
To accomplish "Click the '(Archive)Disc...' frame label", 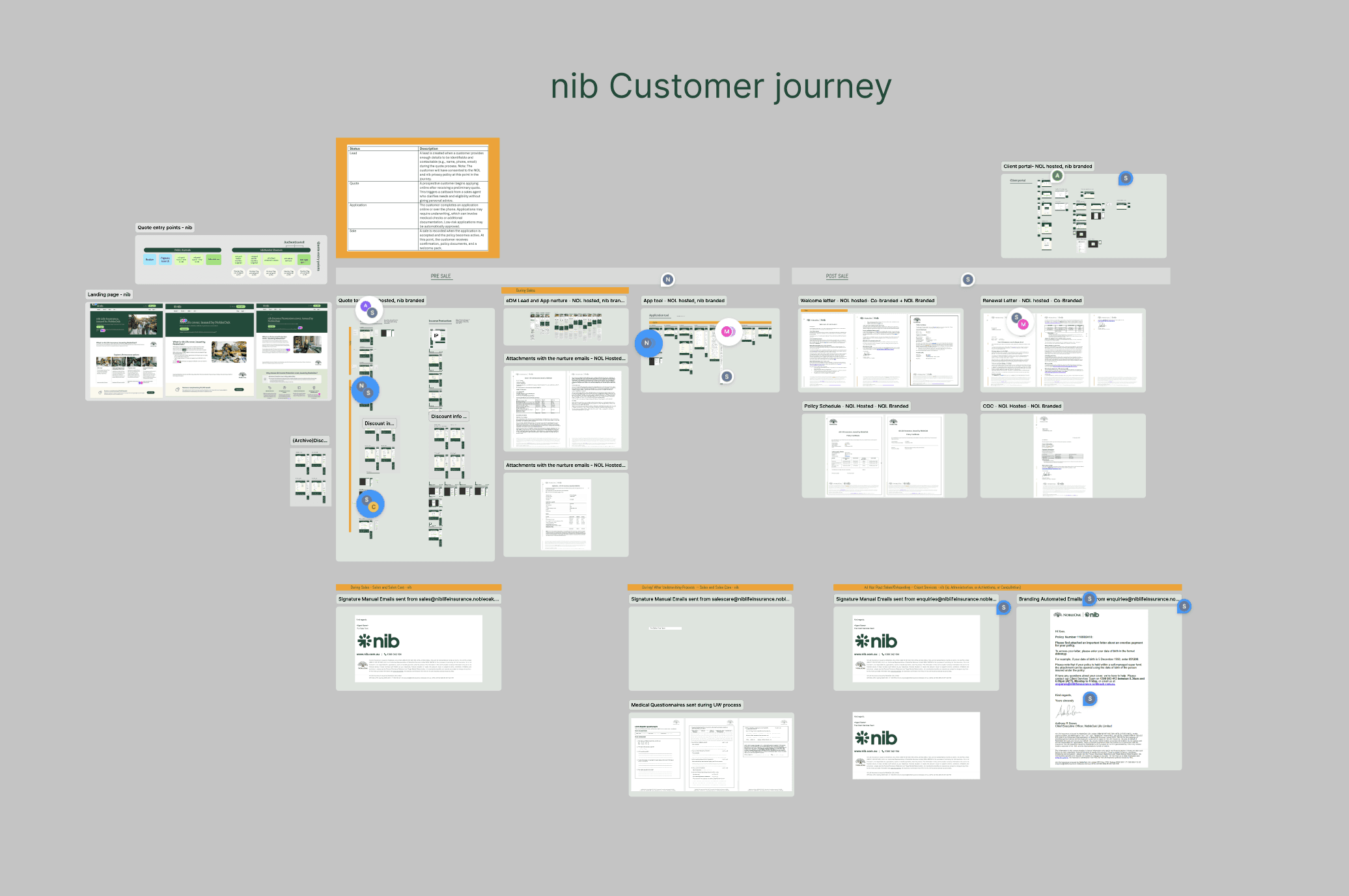I will point(309,441).
